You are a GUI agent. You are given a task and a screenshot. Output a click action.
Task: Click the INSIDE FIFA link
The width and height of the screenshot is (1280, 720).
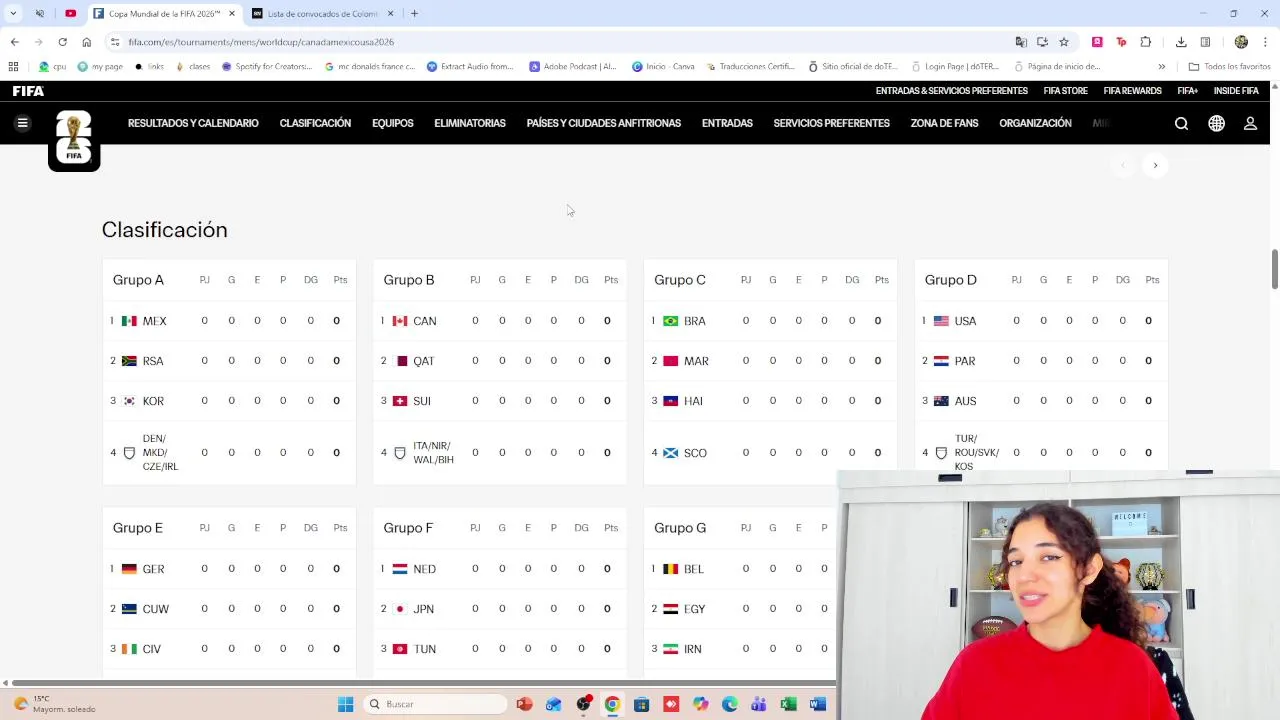point(1236,91)
